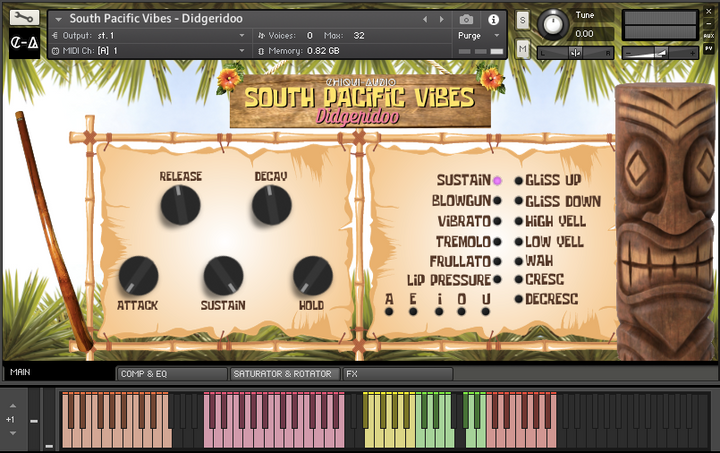Select the High Yell articulation
This screenshot has height=453, width=720.
pyautogui.click(x=518, y=221)
